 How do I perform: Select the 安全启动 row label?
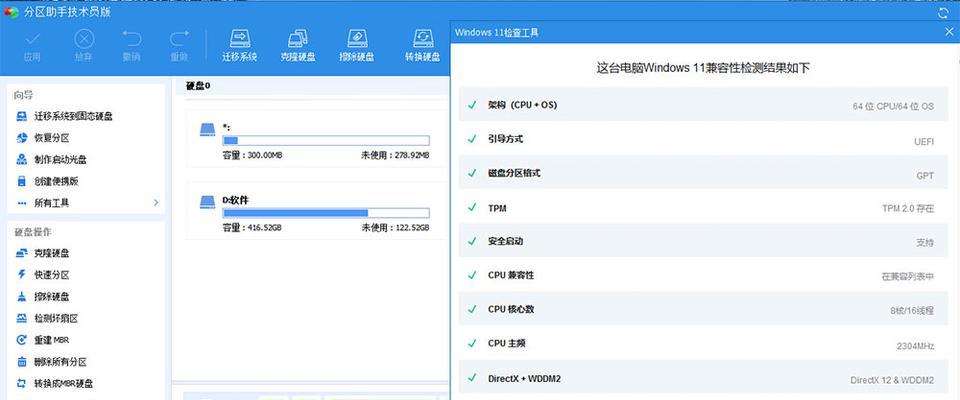pos(505,241)
